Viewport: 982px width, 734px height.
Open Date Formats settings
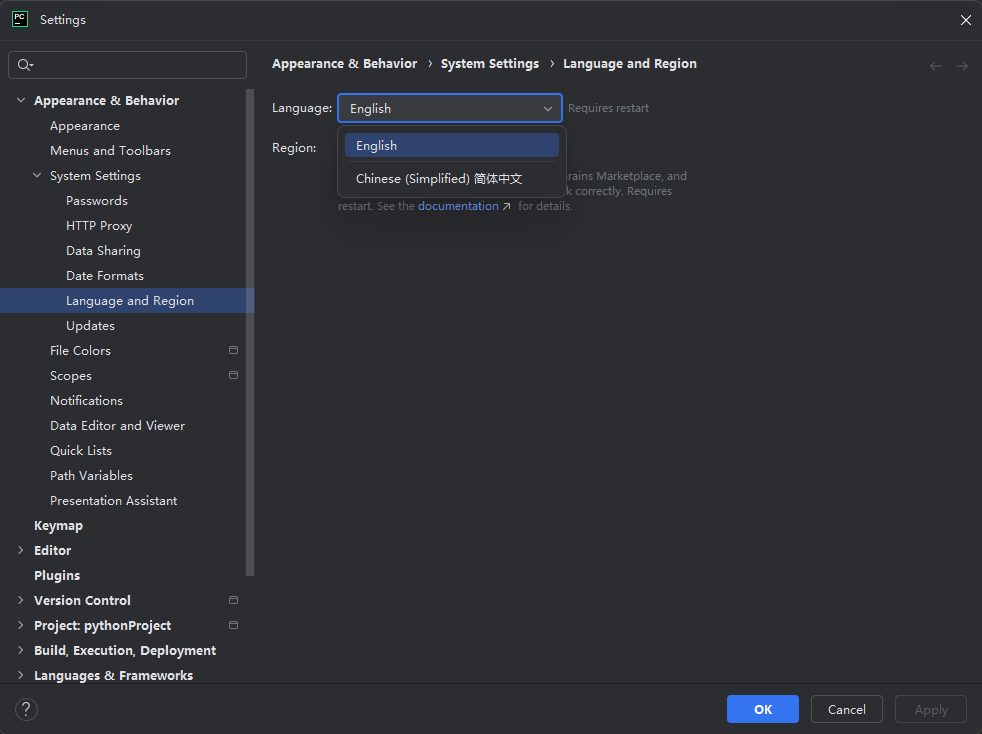pyautogui.click(x=105, y=276)
